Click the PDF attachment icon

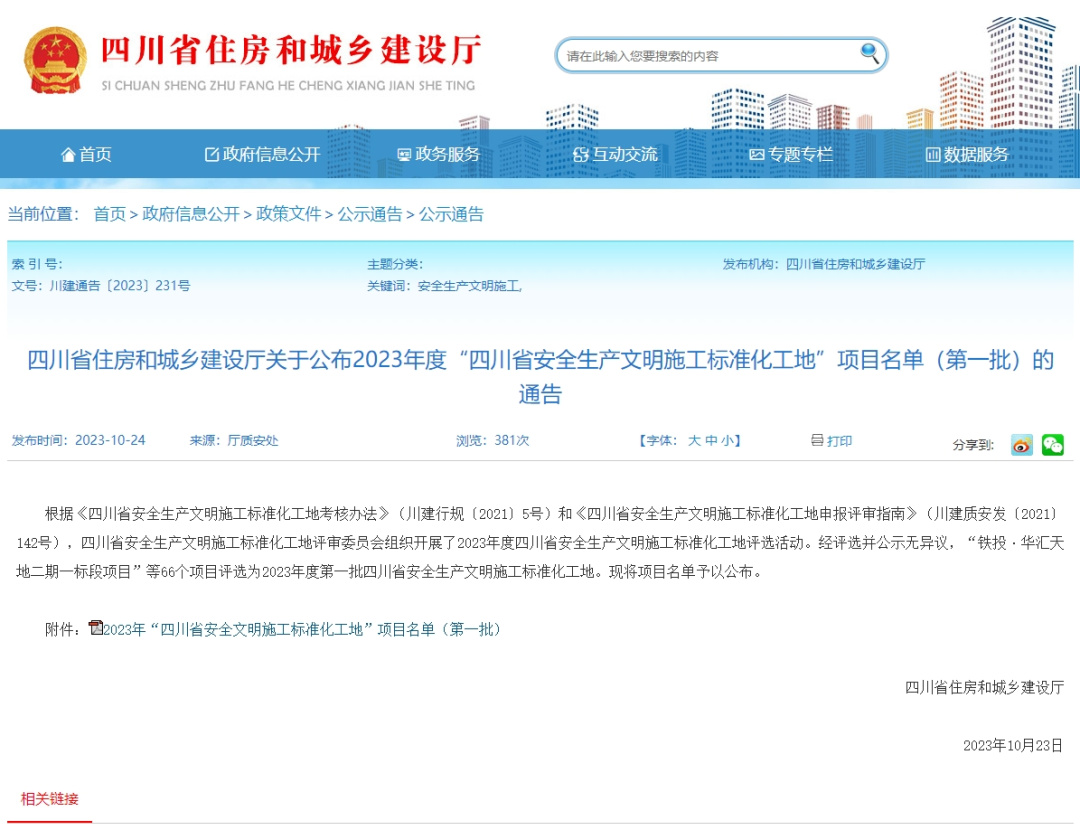tap(96, 628)
